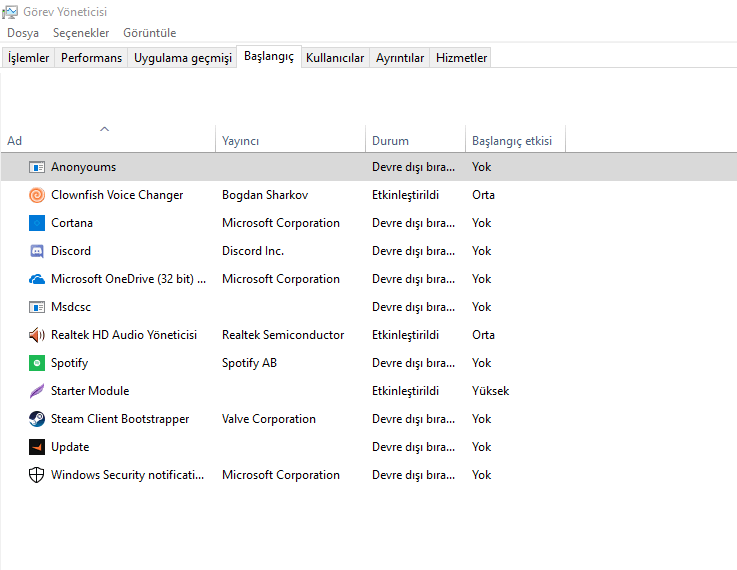This screenshot has width=737, height=570.
Task: Select the Clownfish Voice Changer name
Action: click(x=117, y=195)
